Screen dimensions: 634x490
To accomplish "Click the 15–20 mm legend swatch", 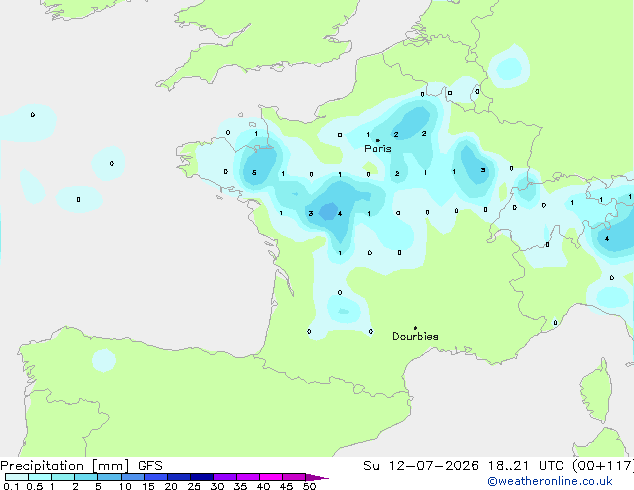I will (x=156, y=477).
